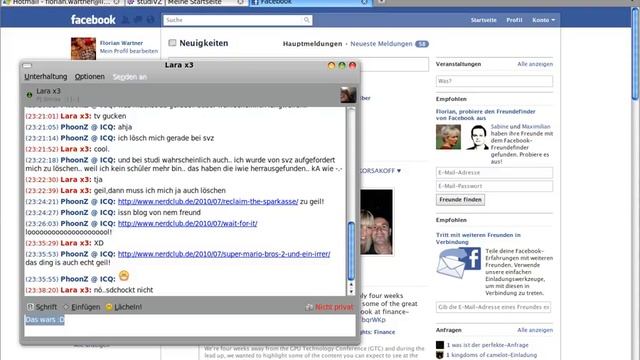The height and width of the screenshot is (360, 640).
Task: Click green online status icon beside Lara x3
Action: click(29, 95)
